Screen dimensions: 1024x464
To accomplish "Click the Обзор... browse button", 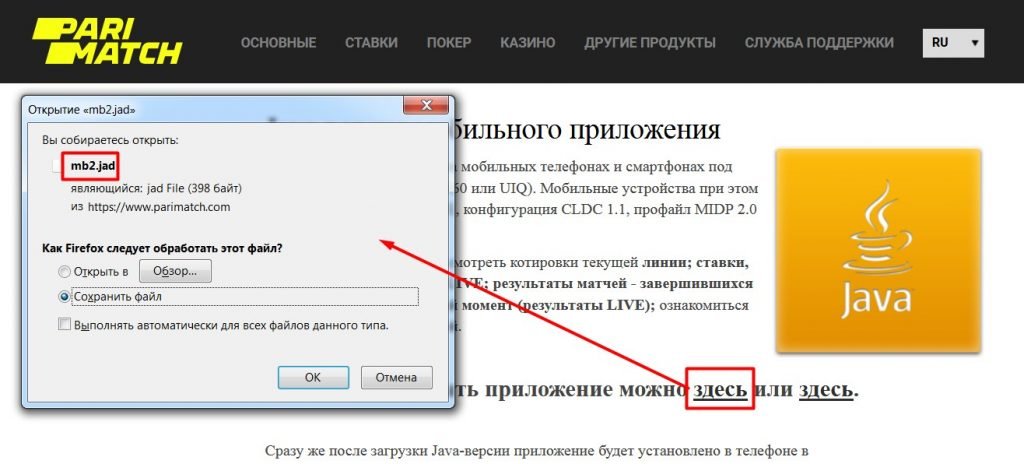I will pos(174,271).
